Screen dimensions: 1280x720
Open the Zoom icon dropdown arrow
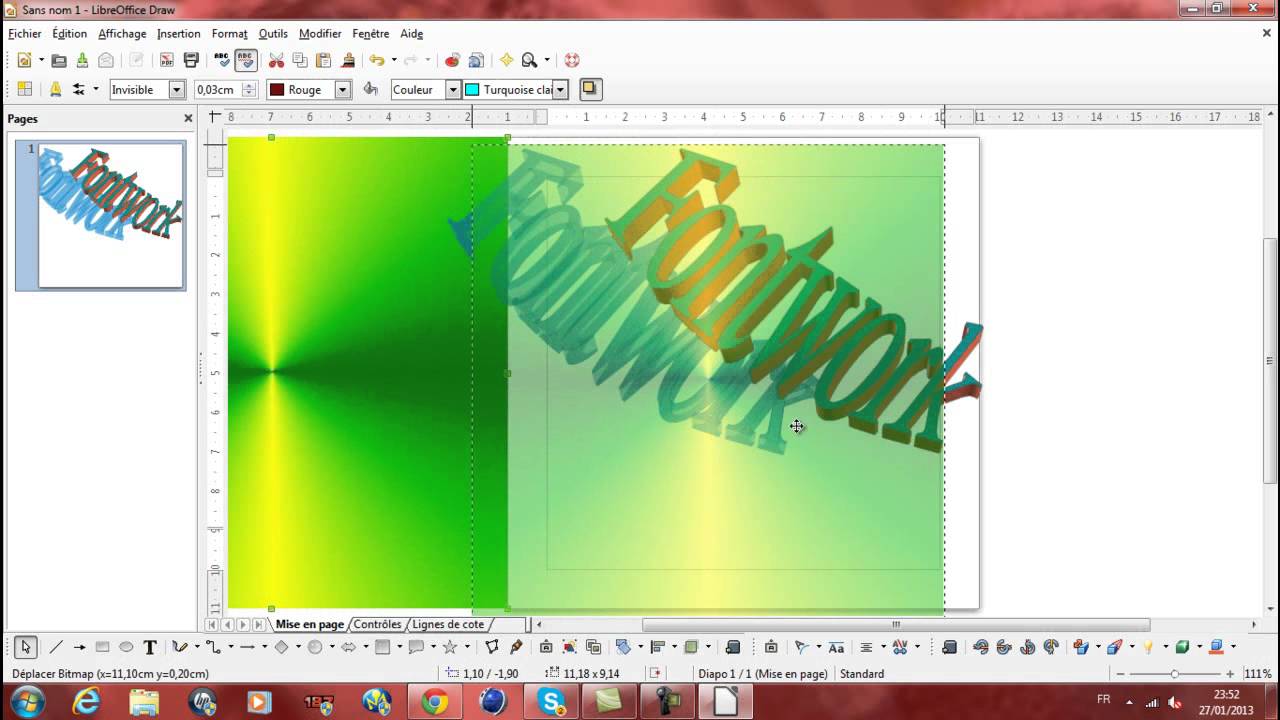[x=547, y=60]
